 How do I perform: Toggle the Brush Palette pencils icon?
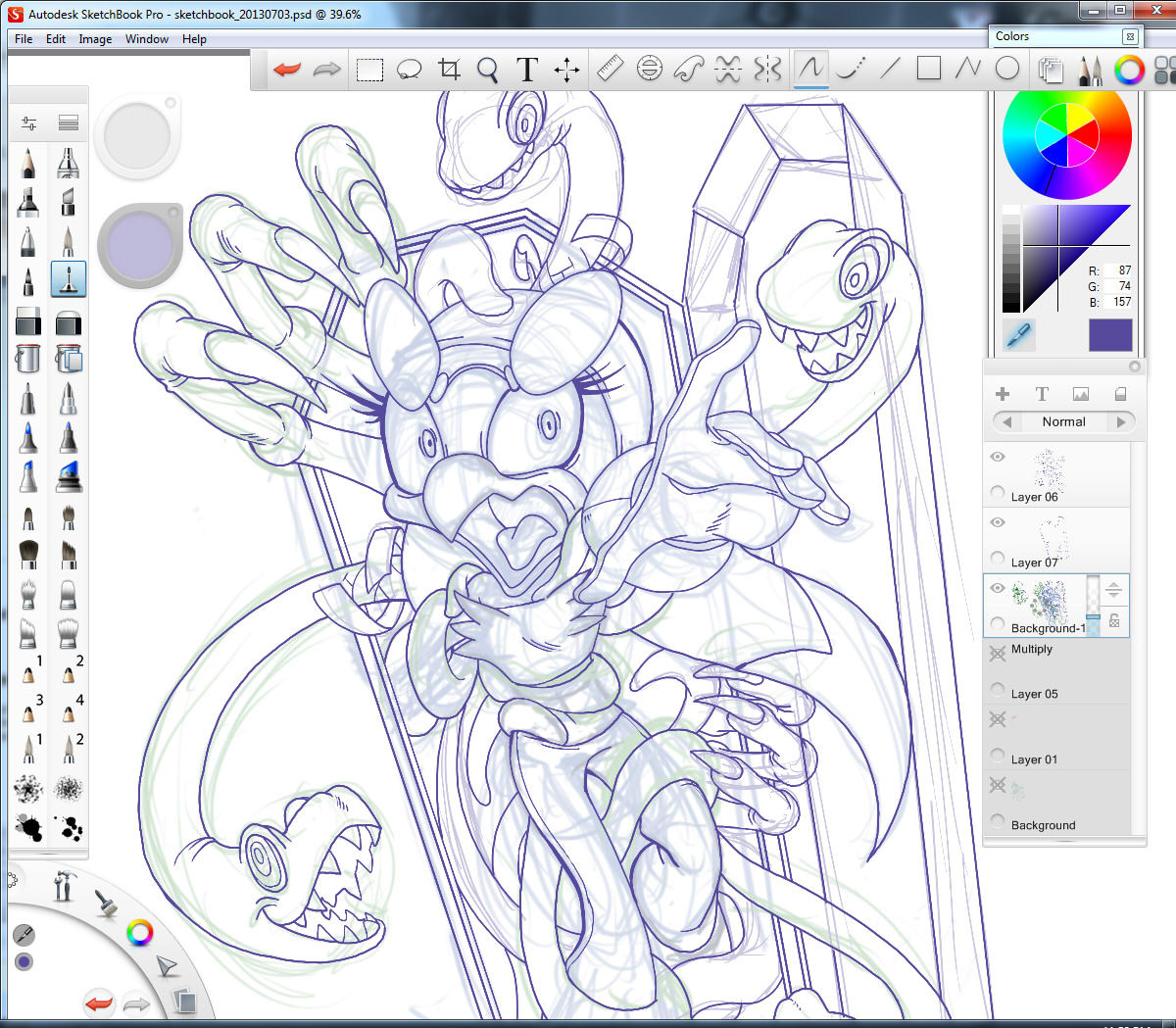[x=1089, y=70]
